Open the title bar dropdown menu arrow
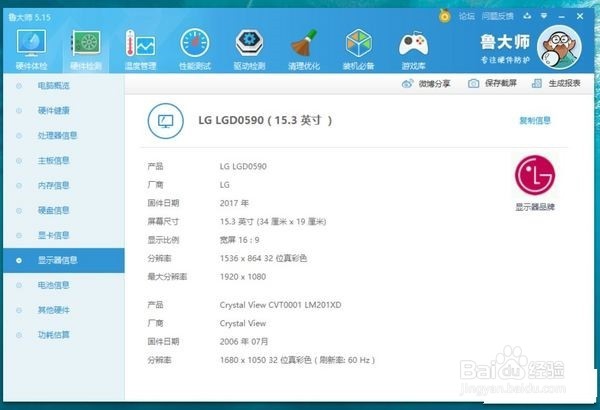Screen dimensions: 600x410 pyautogui.click(x=544, y=16)
